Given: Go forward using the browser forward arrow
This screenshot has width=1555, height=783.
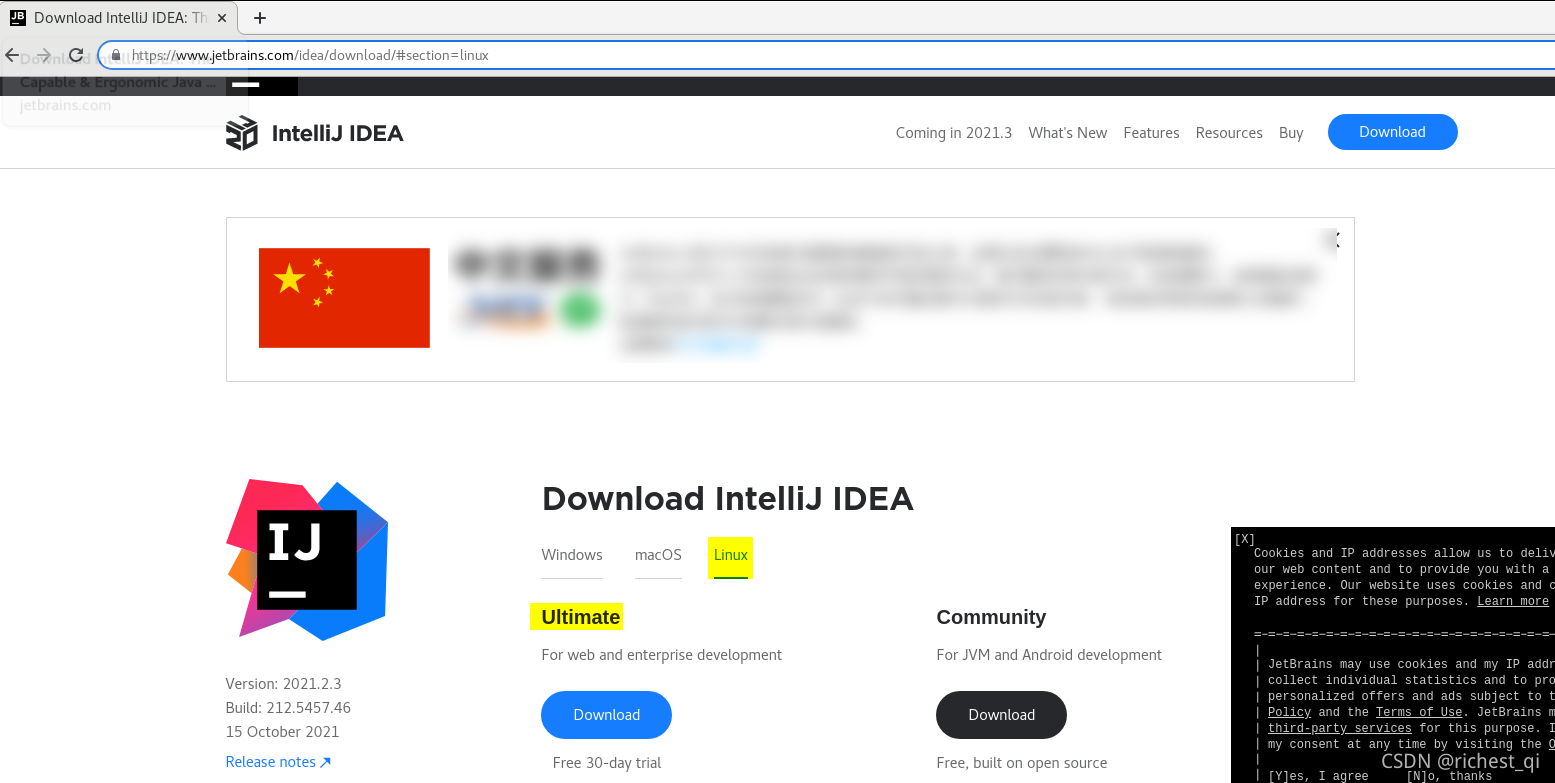Looking at the screenshot, I should [44, 55].
